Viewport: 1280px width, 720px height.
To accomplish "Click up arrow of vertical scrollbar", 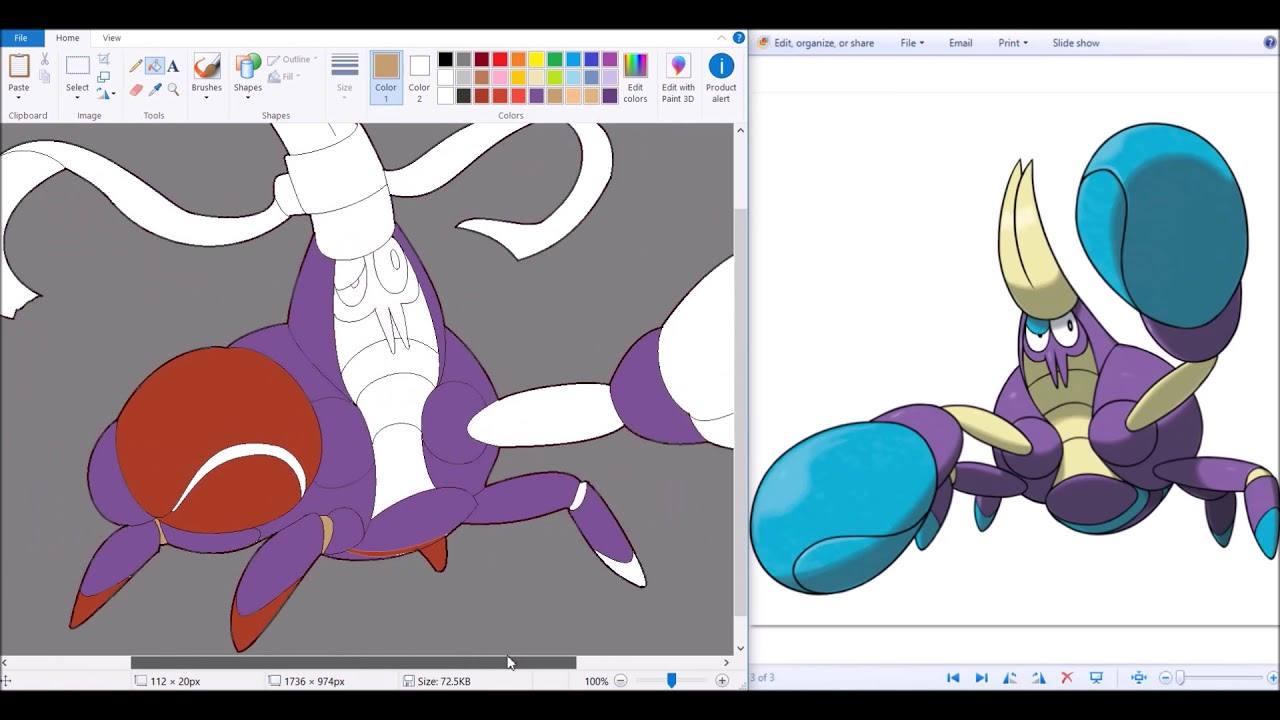I will (740, 130).
